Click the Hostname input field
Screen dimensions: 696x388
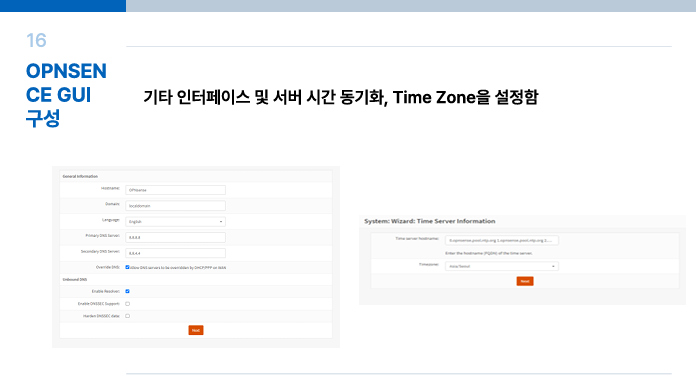[x=175, y=190]
